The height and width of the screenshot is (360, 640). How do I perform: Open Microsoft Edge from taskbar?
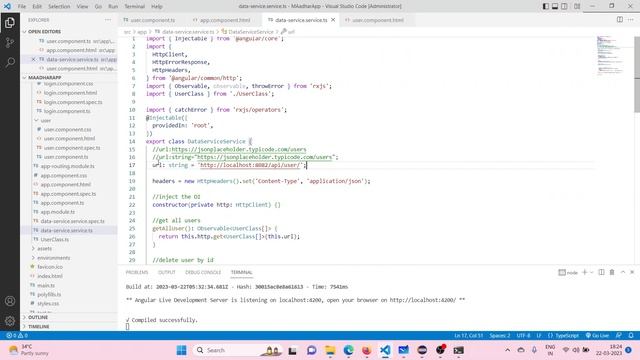click(348, 350)
